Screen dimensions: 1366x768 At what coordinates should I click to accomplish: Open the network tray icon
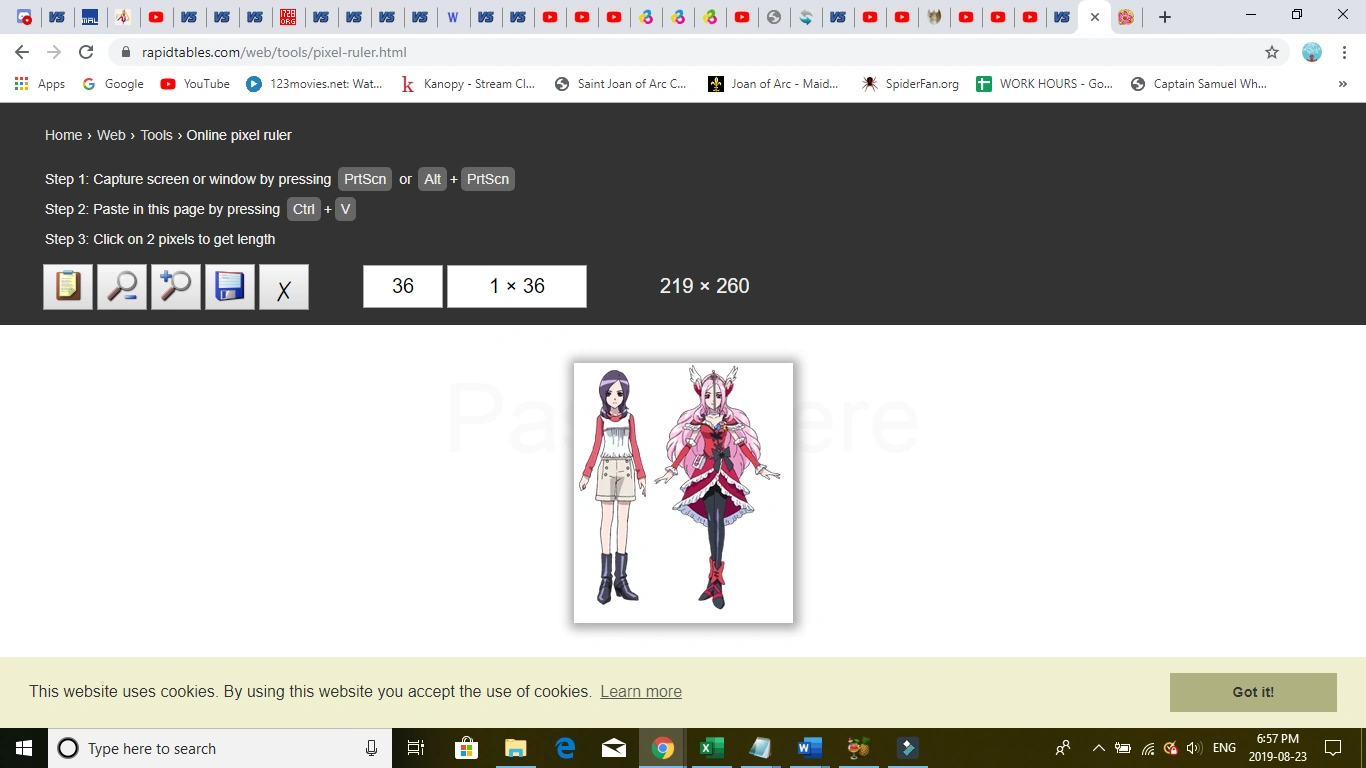(1148, 748)
